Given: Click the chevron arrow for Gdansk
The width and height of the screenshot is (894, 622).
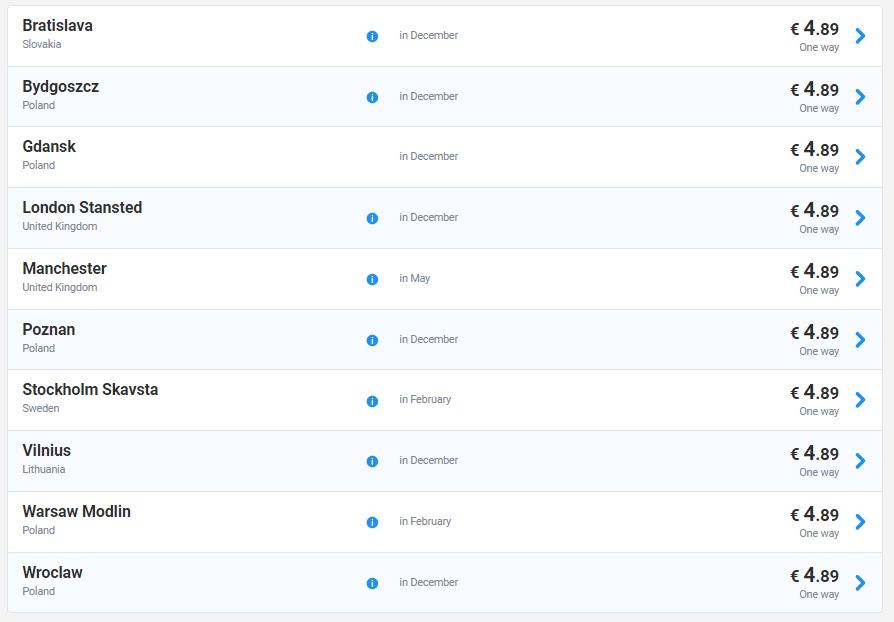Looking at the screenshot, I should 860,157.
